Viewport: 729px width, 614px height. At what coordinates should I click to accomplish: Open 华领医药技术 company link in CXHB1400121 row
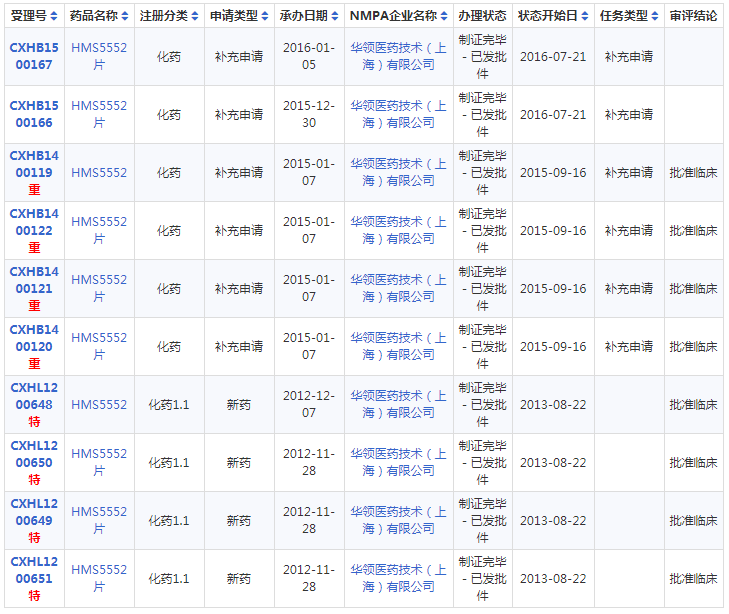[398, 288]
